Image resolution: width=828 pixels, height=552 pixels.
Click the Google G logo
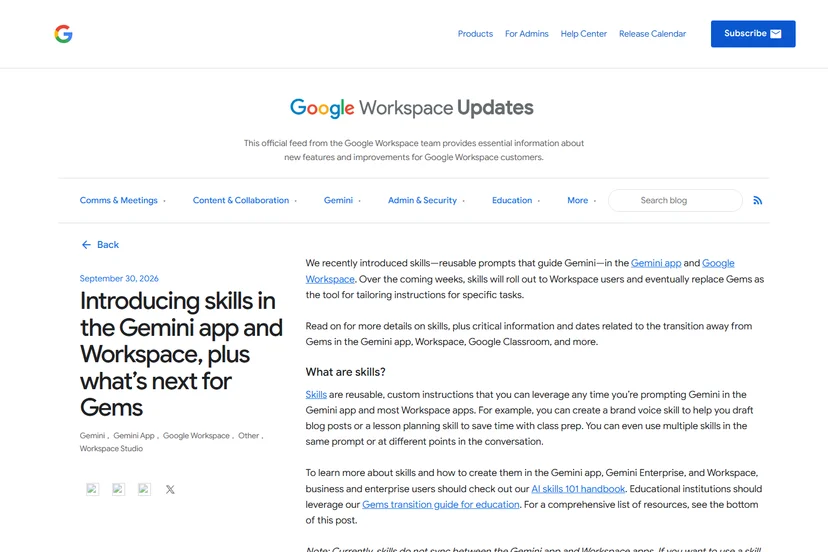coord(63,34)
